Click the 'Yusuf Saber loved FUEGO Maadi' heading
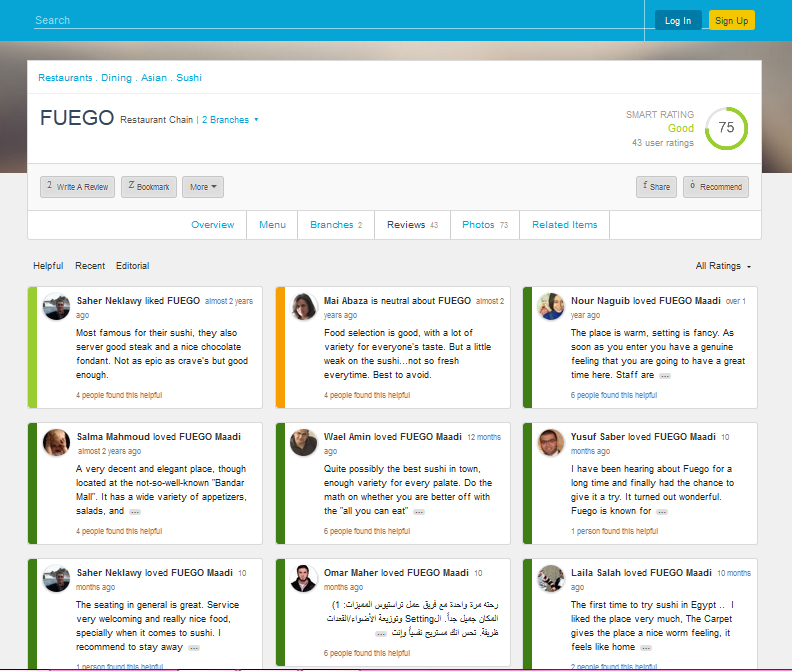The image size is (792, 671). click(x=643, y=437)
